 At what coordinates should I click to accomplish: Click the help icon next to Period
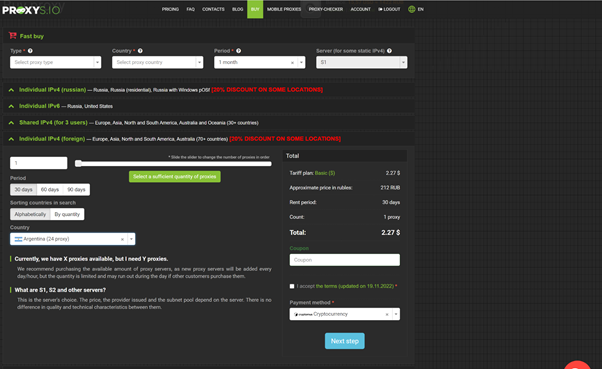pyautogui.click(x=238, y=51)
